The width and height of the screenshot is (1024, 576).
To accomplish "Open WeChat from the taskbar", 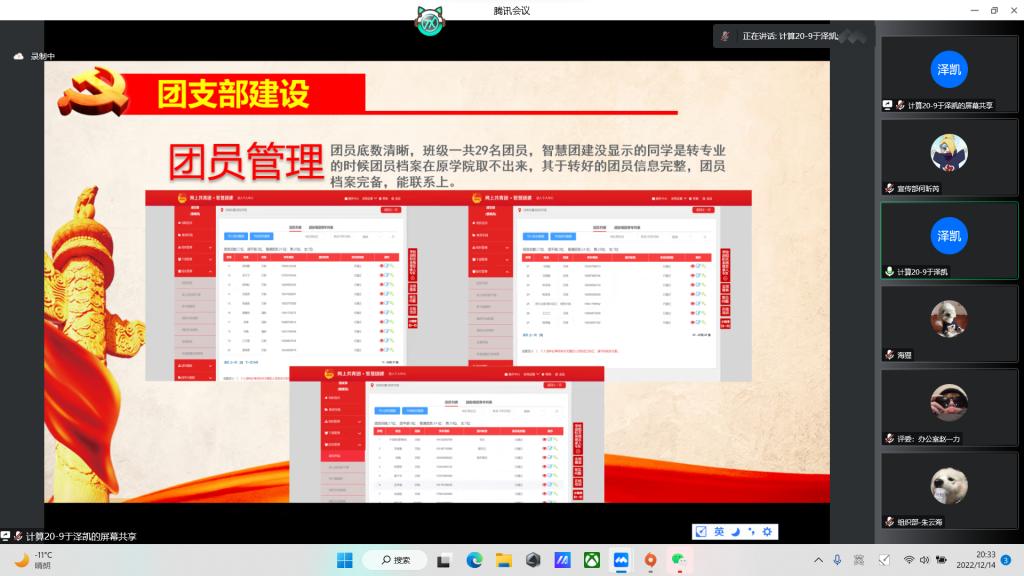I will coord(679,560).
